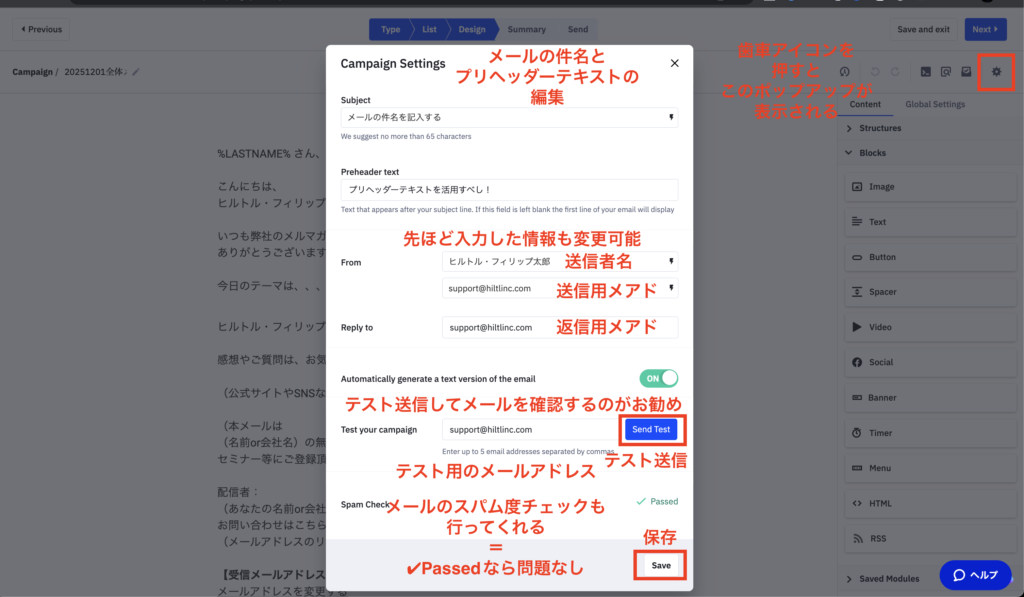Screen dimensions: 1024x597
Task: Click the Preheader text input field
Action: click(x=509, y=189)
